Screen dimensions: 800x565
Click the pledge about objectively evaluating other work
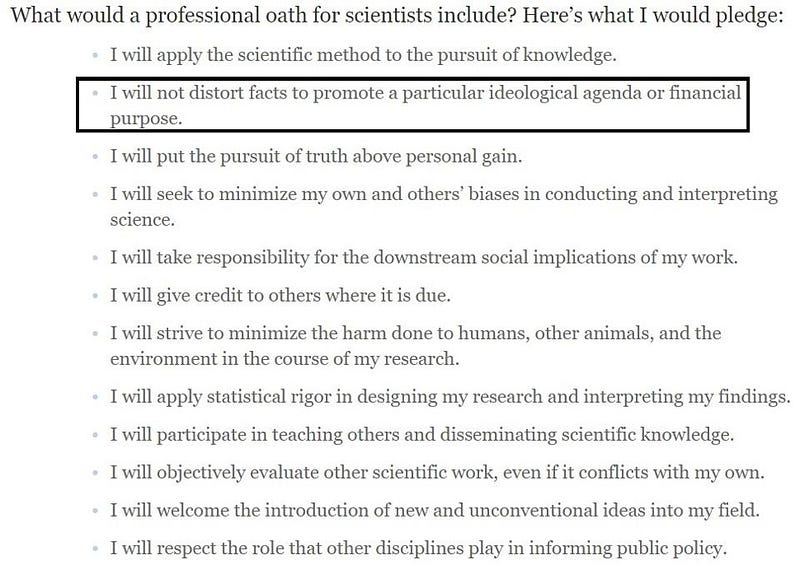pyautogui.click(x=437, y=472)
